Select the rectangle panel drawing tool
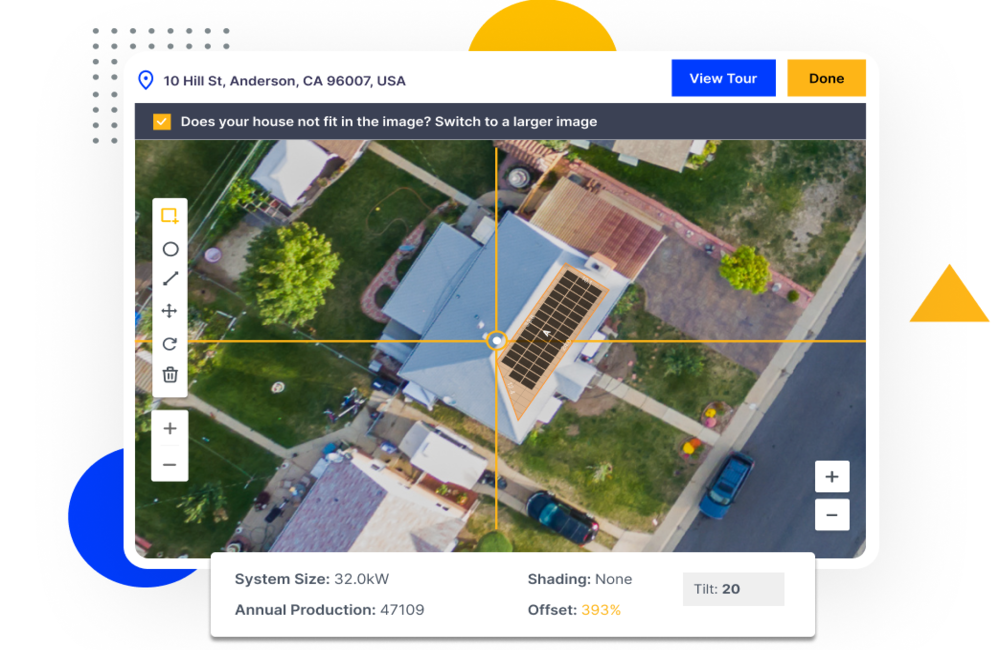Viewport: 1000px width, 650px height. click(x=170, y=213)
